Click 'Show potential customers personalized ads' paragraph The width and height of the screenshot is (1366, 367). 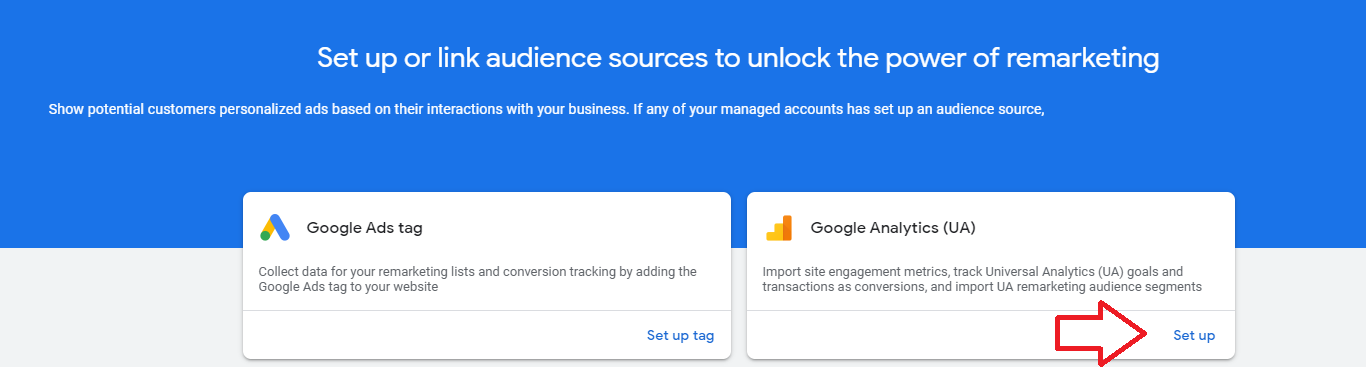click(546, 109)
